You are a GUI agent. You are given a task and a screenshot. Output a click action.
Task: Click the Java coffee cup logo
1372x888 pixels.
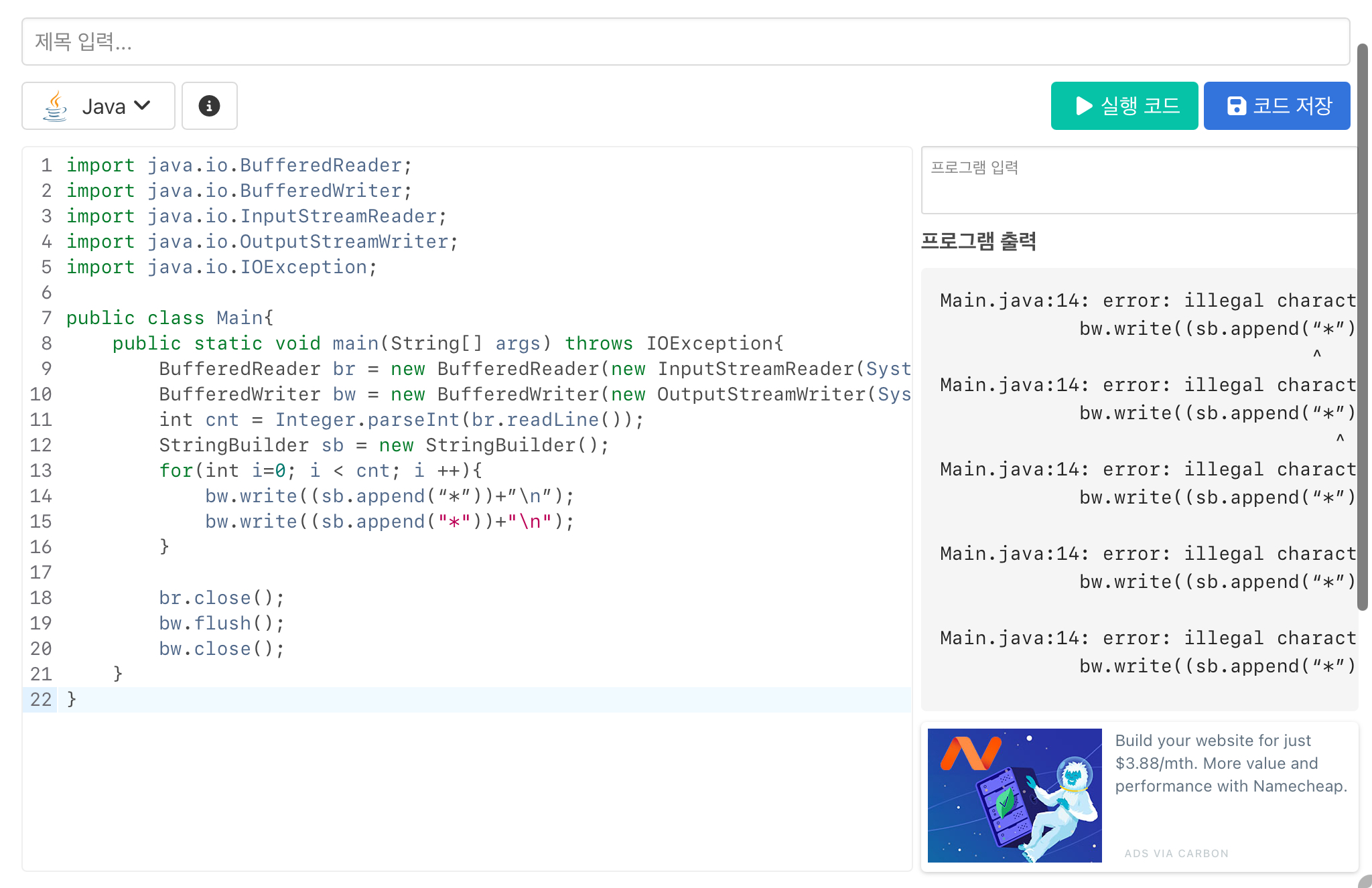56,106
